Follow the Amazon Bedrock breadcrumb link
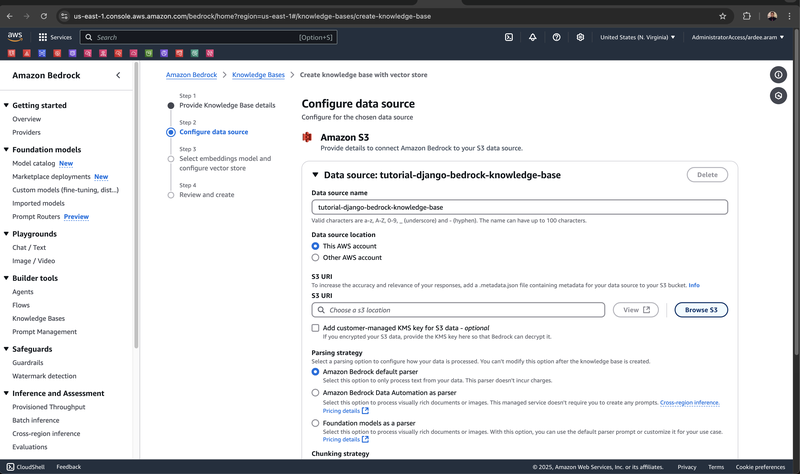 coord(191,74)
